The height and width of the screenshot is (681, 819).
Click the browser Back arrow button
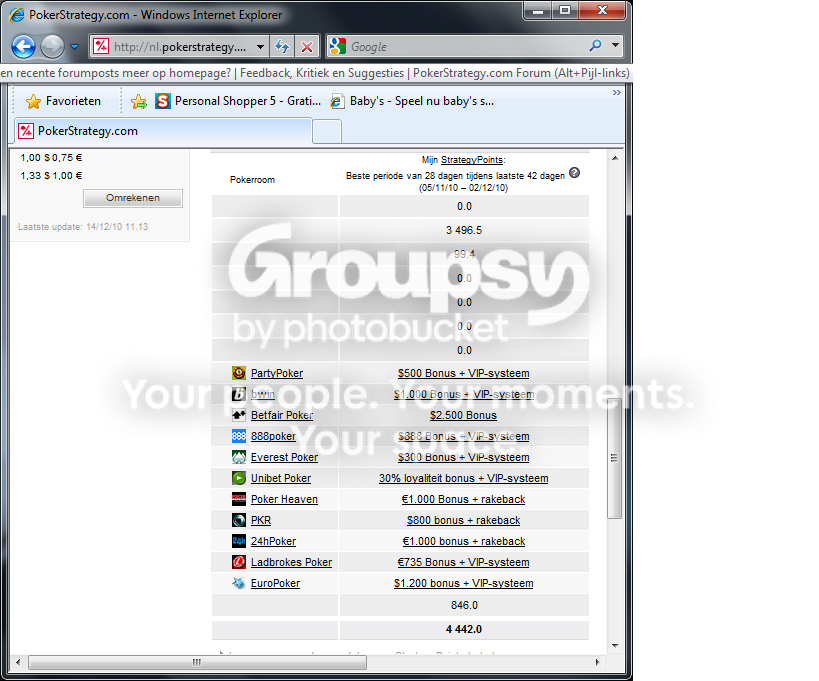(24, 46)
